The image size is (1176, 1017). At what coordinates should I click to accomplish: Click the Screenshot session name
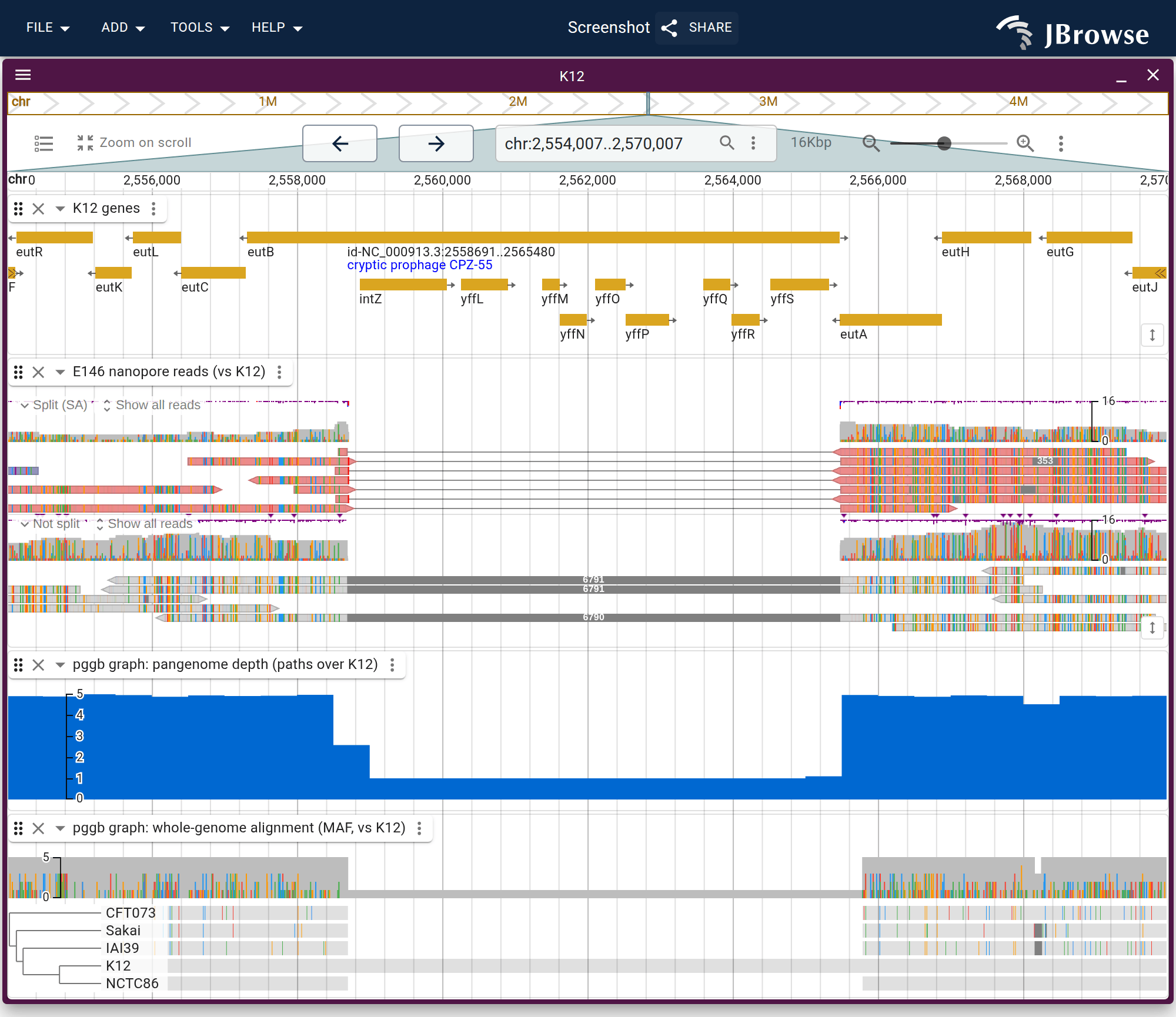(x=609, y=28)
